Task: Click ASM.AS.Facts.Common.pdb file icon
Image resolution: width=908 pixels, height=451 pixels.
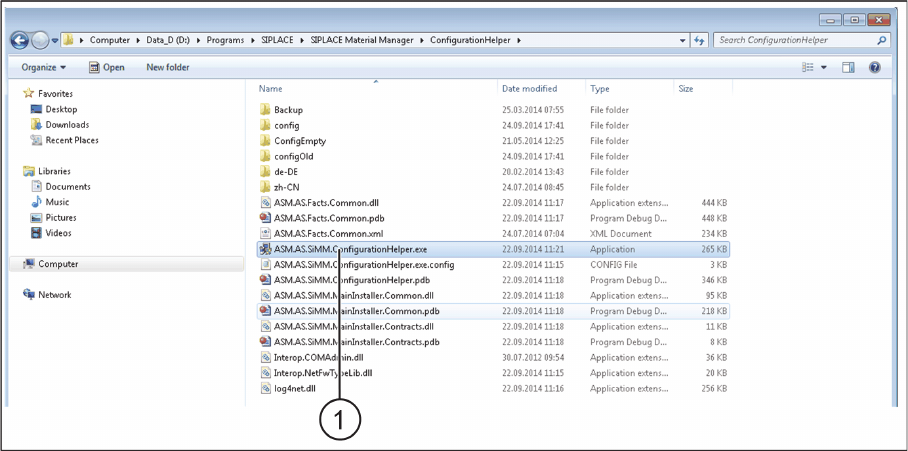Action: tap(265, 218)
